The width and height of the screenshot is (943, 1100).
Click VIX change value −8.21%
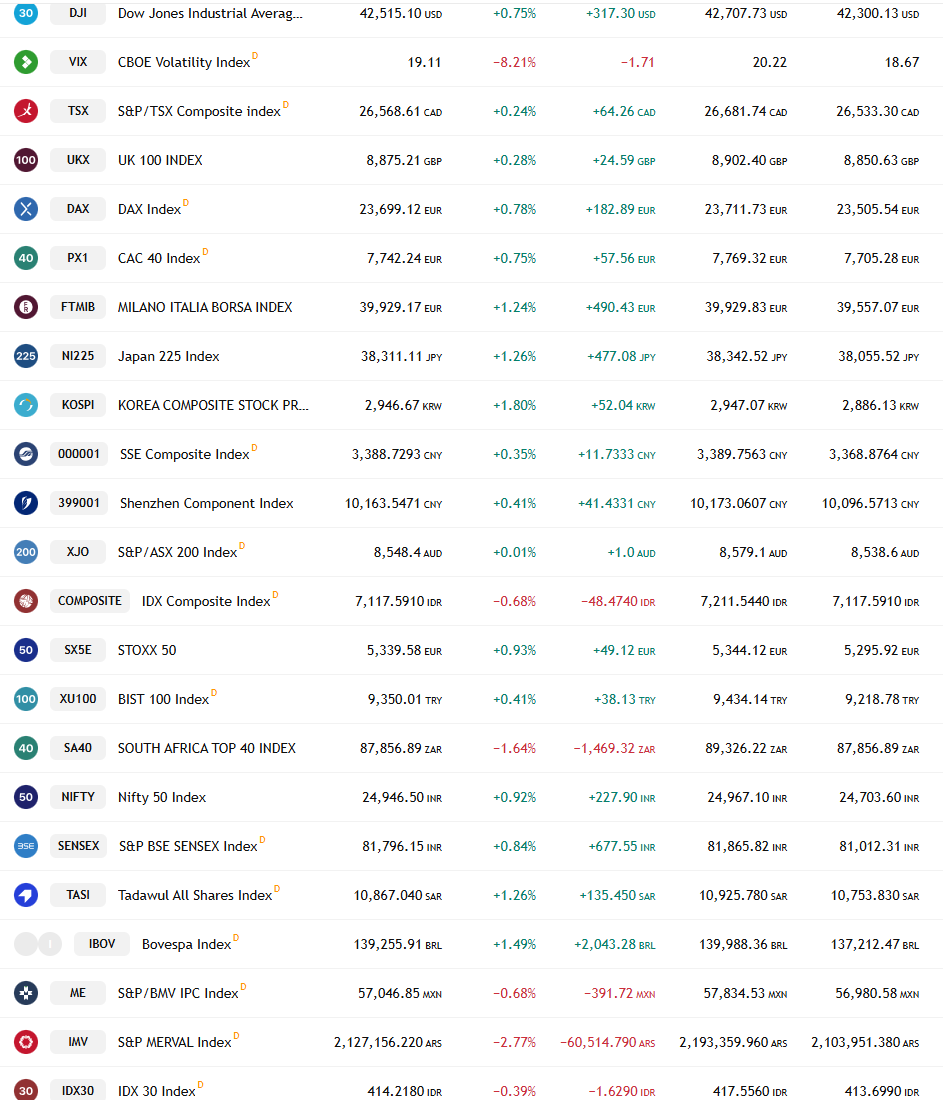(x=514, y=62)
